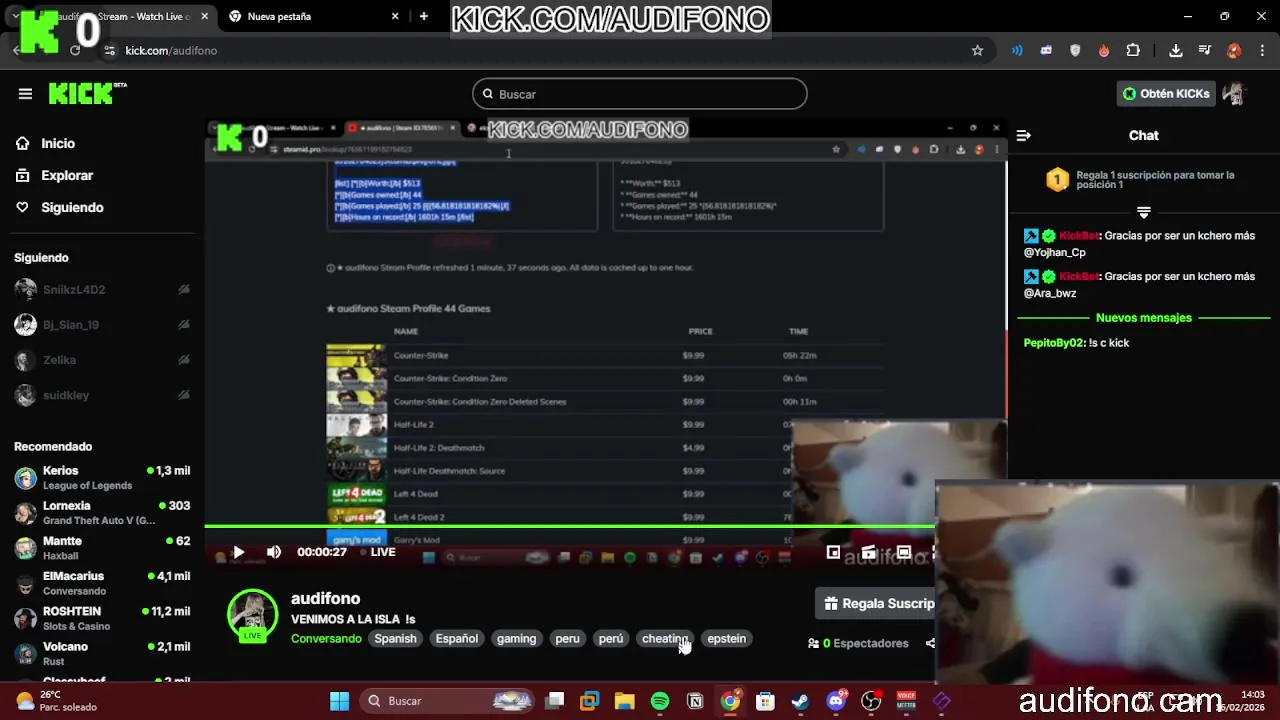Bookmark this page with star icon
This screenshot has height=720, width=1280.
[977, 50]
